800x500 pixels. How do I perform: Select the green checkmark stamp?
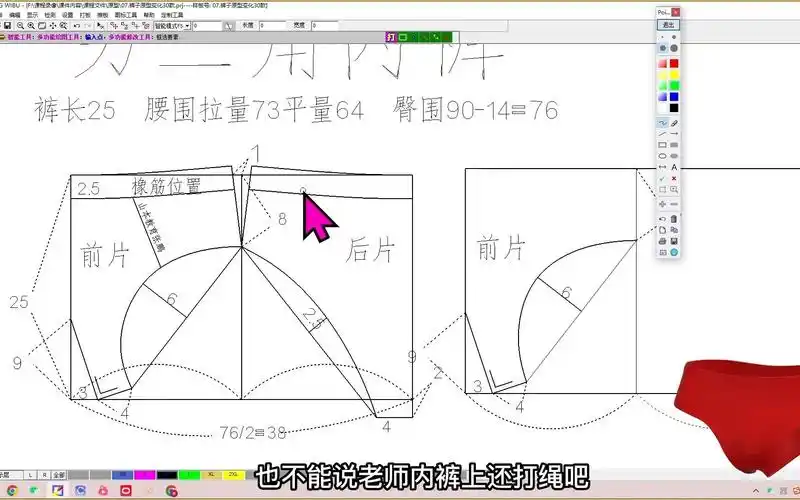[662, 178]
